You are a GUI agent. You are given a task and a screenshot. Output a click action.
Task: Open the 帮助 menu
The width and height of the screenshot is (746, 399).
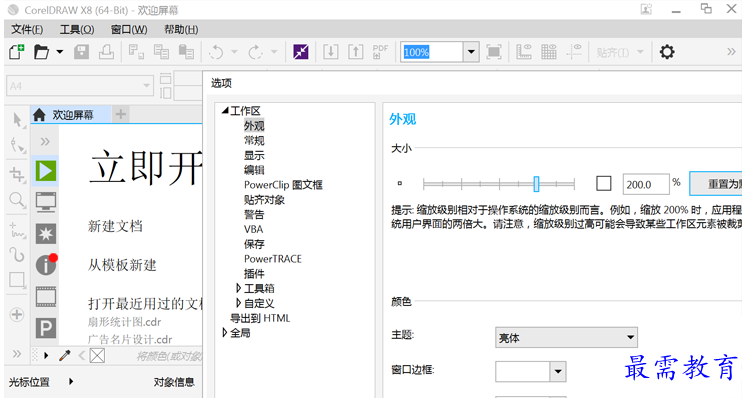click(181, 29)
